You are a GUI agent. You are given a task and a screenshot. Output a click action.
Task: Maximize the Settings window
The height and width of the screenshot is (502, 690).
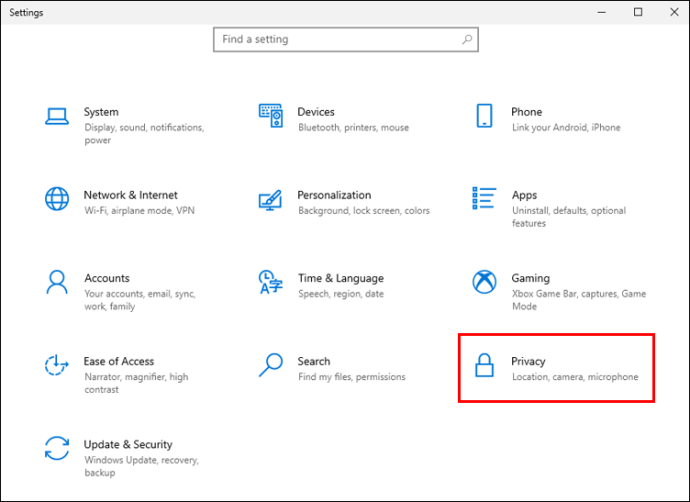pos(638,12)
